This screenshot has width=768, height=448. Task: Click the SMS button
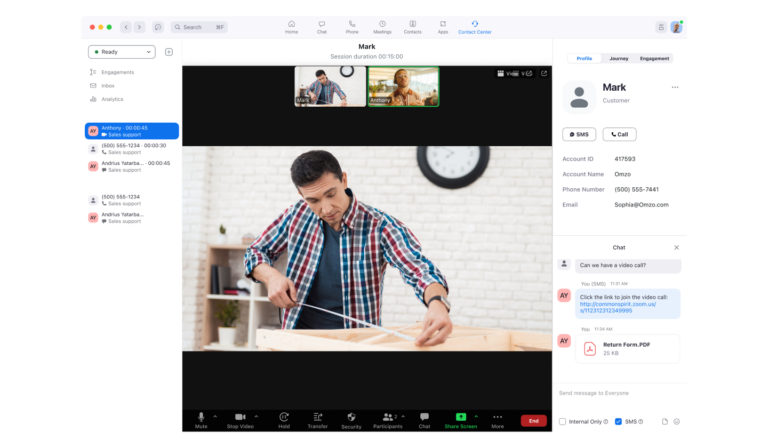point(579,134)
